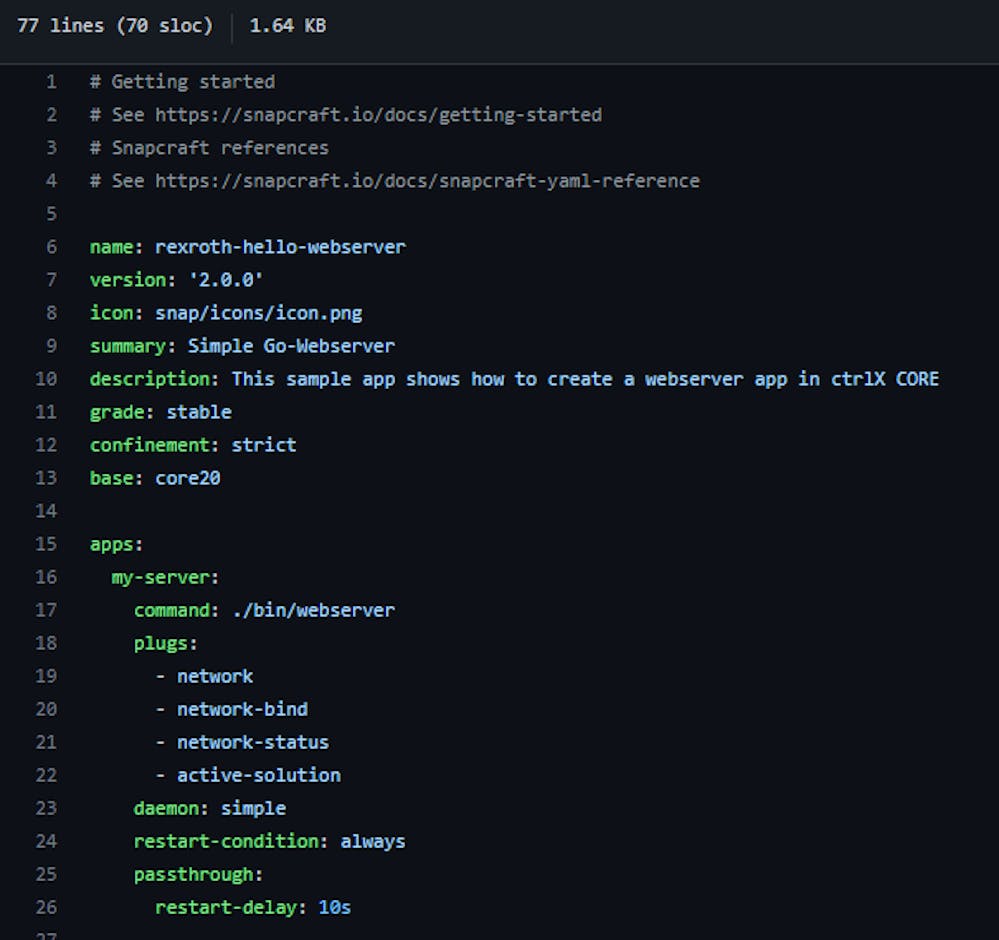Viewport: 999px width, 940px height.
Task: Click the rexroth-hello-webserver name value
Action: pyautogui.click(x=280, y=247)
